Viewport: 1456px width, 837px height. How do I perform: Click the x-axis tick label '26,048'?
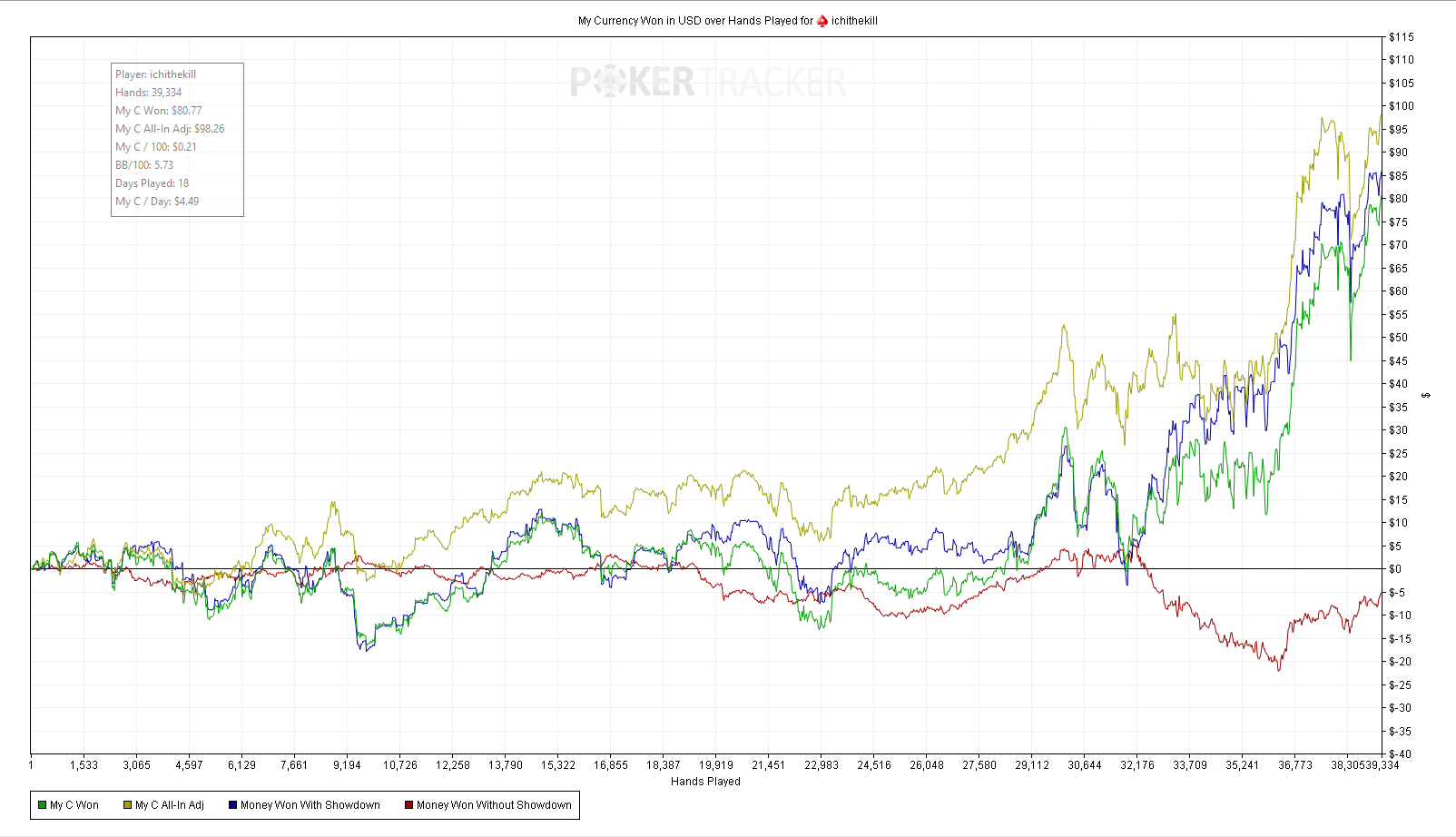click(x=927, y=765)
